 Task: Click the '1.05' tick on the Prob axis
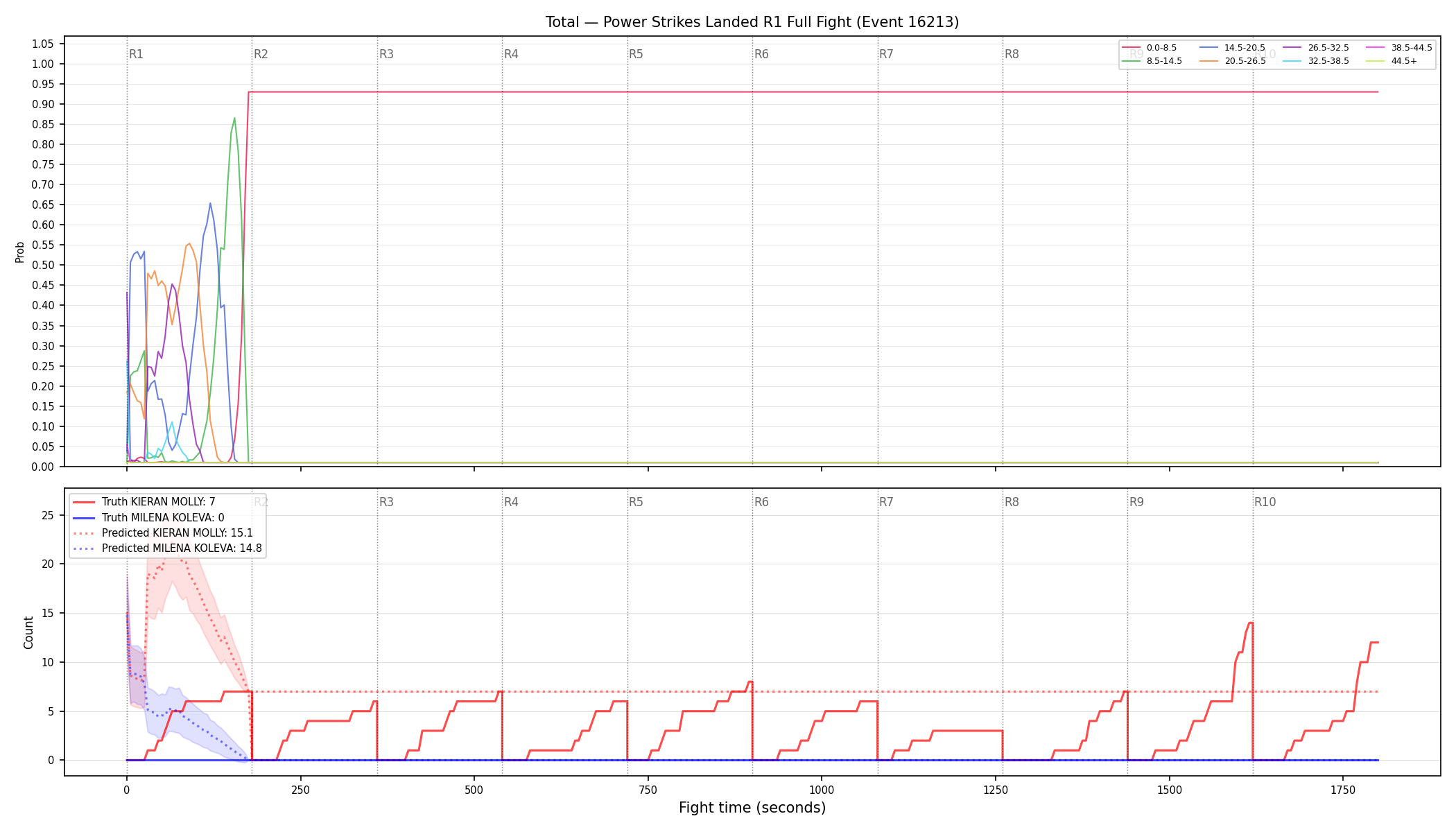click(x=43, y=44)
